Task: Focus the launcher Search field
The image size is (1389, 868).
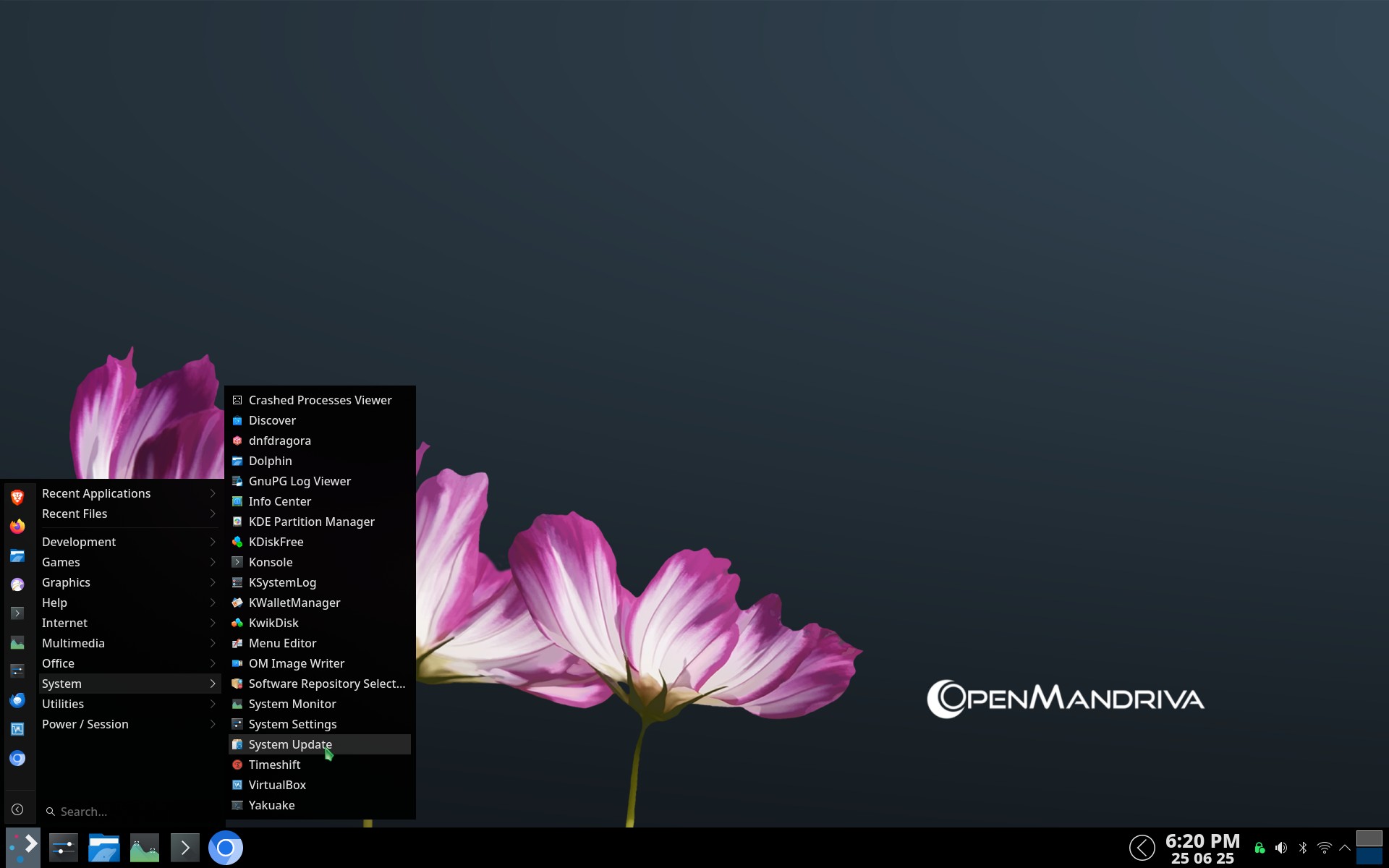Action: point(130,812)
